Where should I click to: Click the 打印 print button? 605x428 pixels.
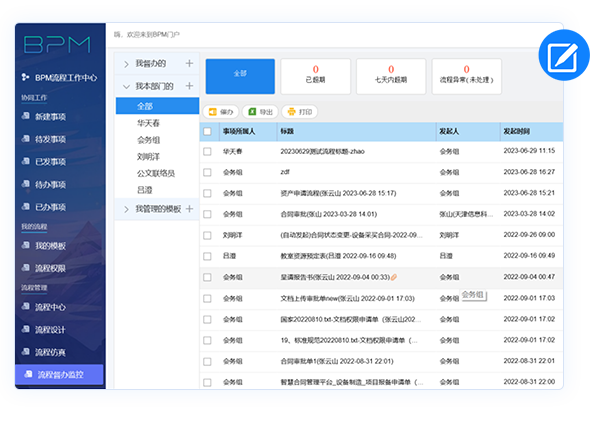[299, 112]
